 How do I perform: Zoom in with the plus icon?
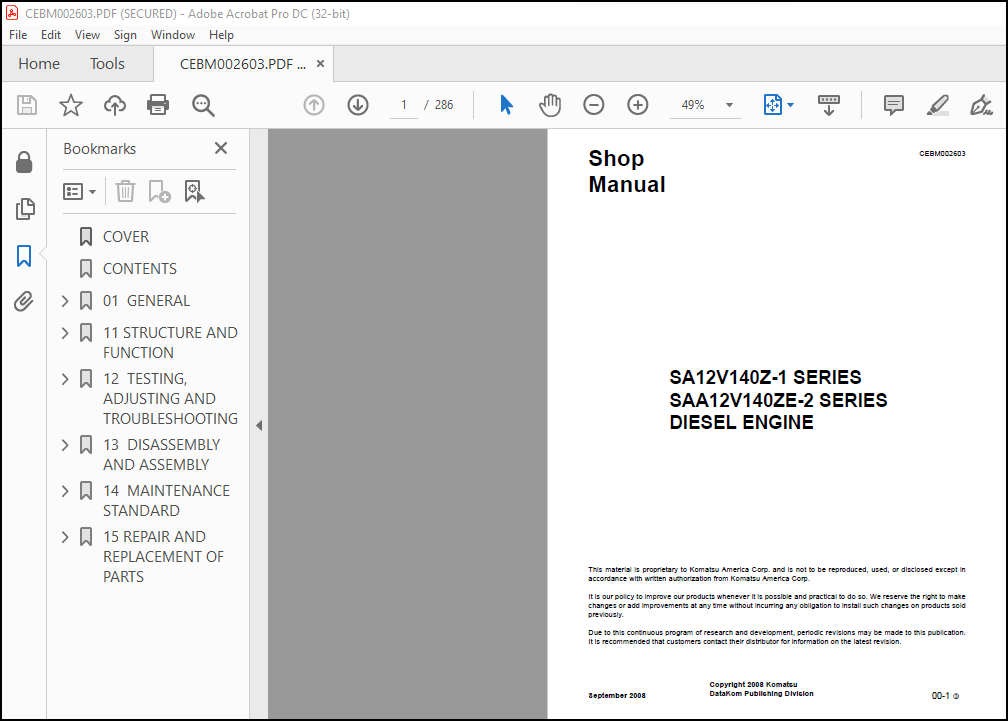638,105
